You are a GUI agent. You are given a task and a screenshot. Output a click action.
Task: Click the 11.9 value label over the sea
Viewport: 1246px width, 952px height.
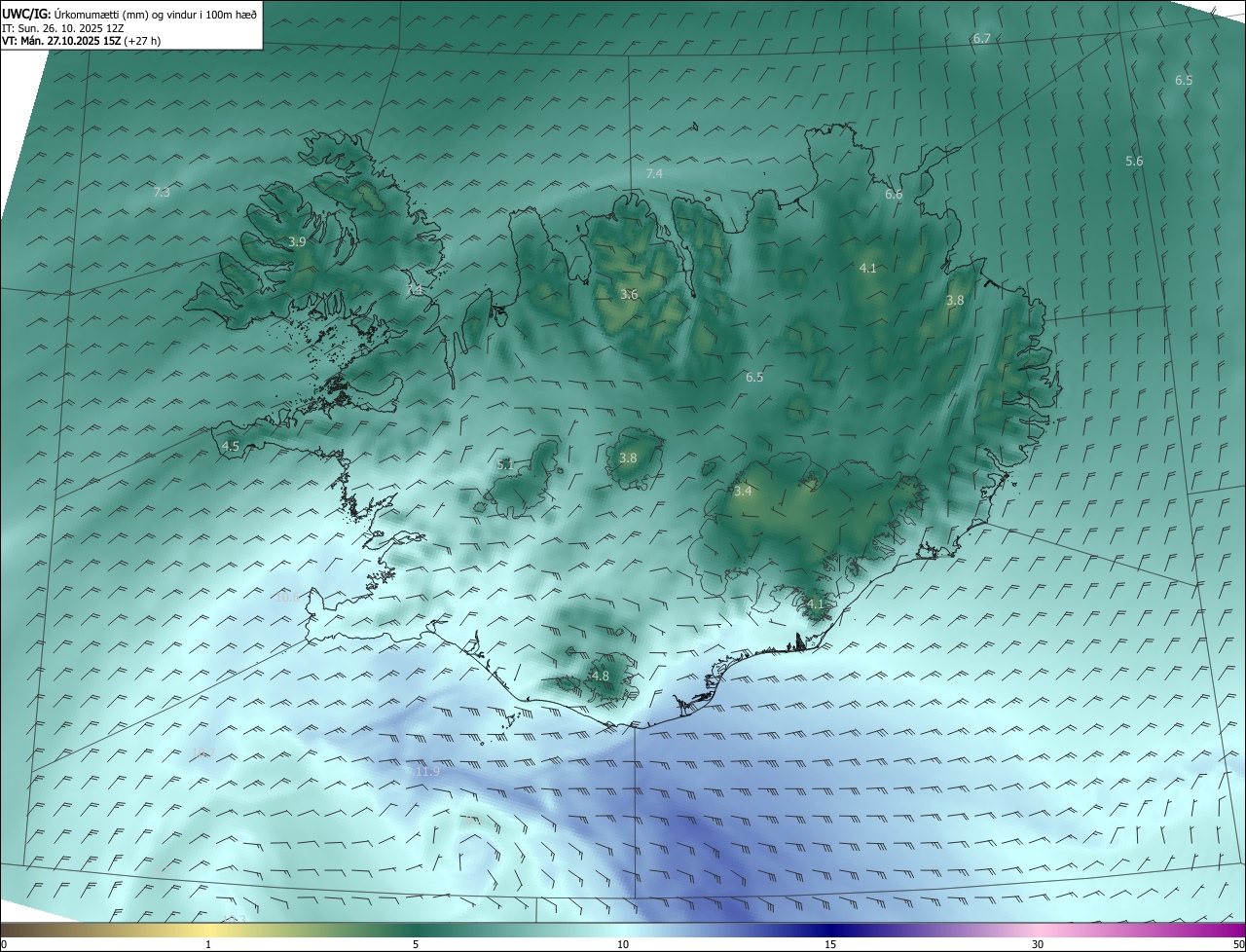coord(426,772)
